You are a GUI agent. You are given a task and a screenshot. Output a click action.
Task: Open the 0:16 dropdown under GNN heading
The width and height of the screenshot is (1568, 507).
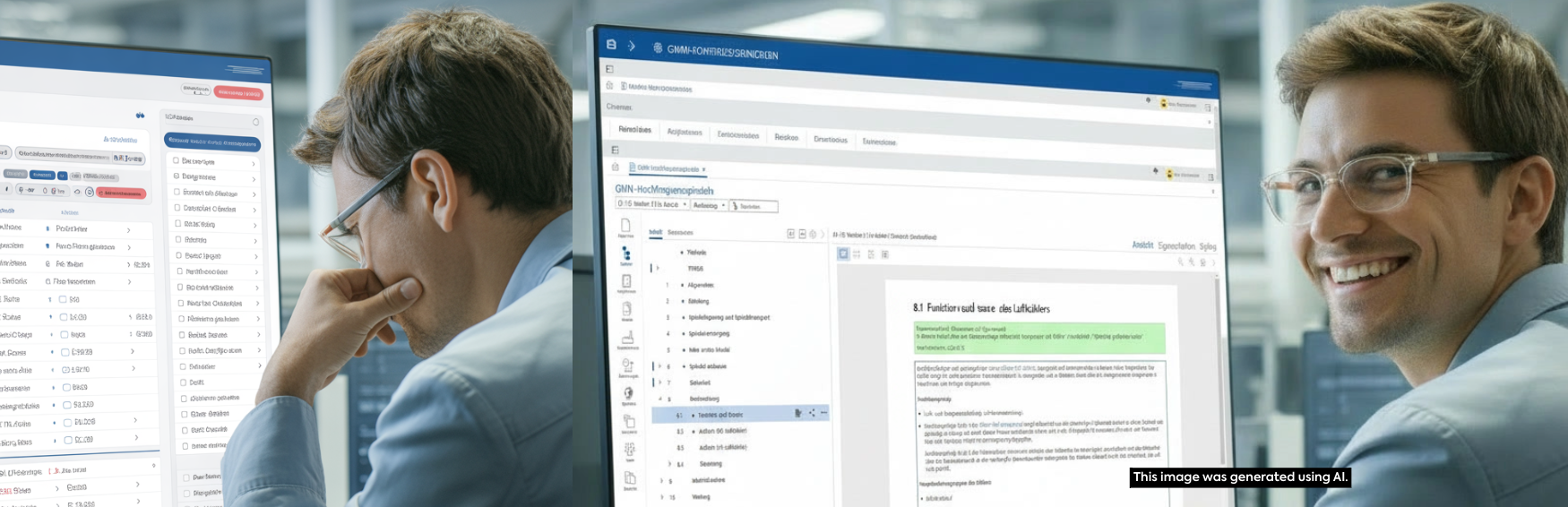pyautogui.click(x=651, y=204)
